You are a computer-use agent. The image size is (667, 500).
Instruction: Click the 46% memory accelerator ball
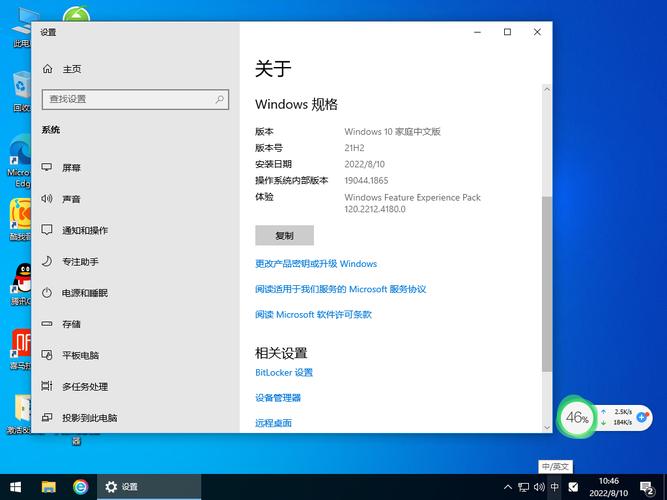[x=577, y=417]
